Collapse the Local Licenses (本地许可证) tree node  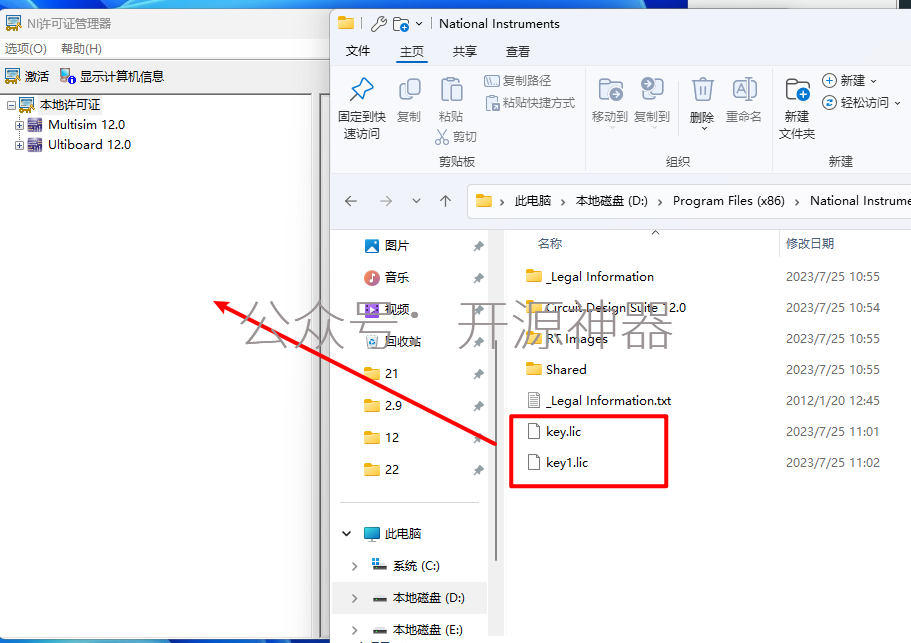tap(11, 105)
